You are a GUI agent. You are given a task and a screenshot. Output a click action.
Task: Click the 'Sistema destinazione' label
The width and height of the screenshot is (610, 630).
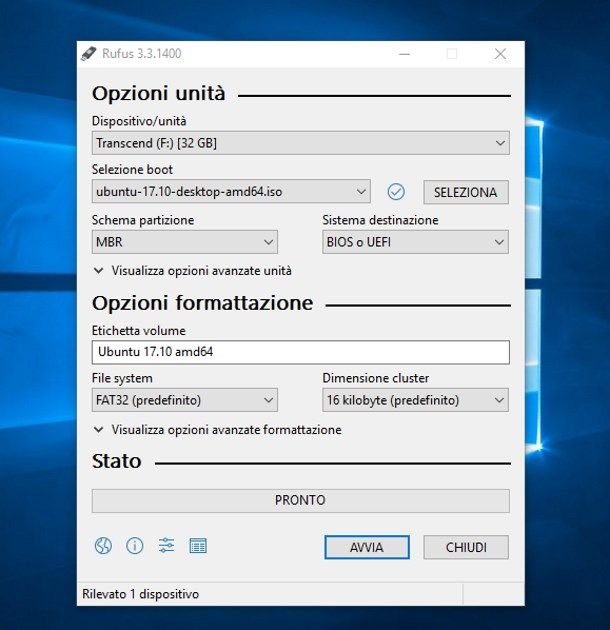pyautogui.click(x=380, y=220)
